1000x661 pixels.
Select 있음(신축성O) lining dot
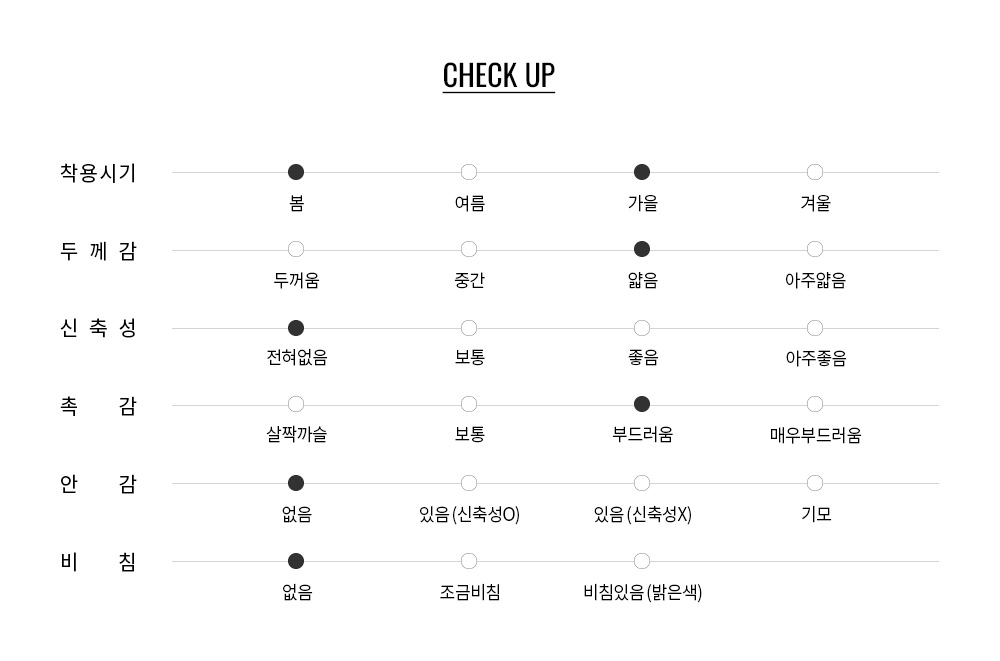(x=469, y=483)
